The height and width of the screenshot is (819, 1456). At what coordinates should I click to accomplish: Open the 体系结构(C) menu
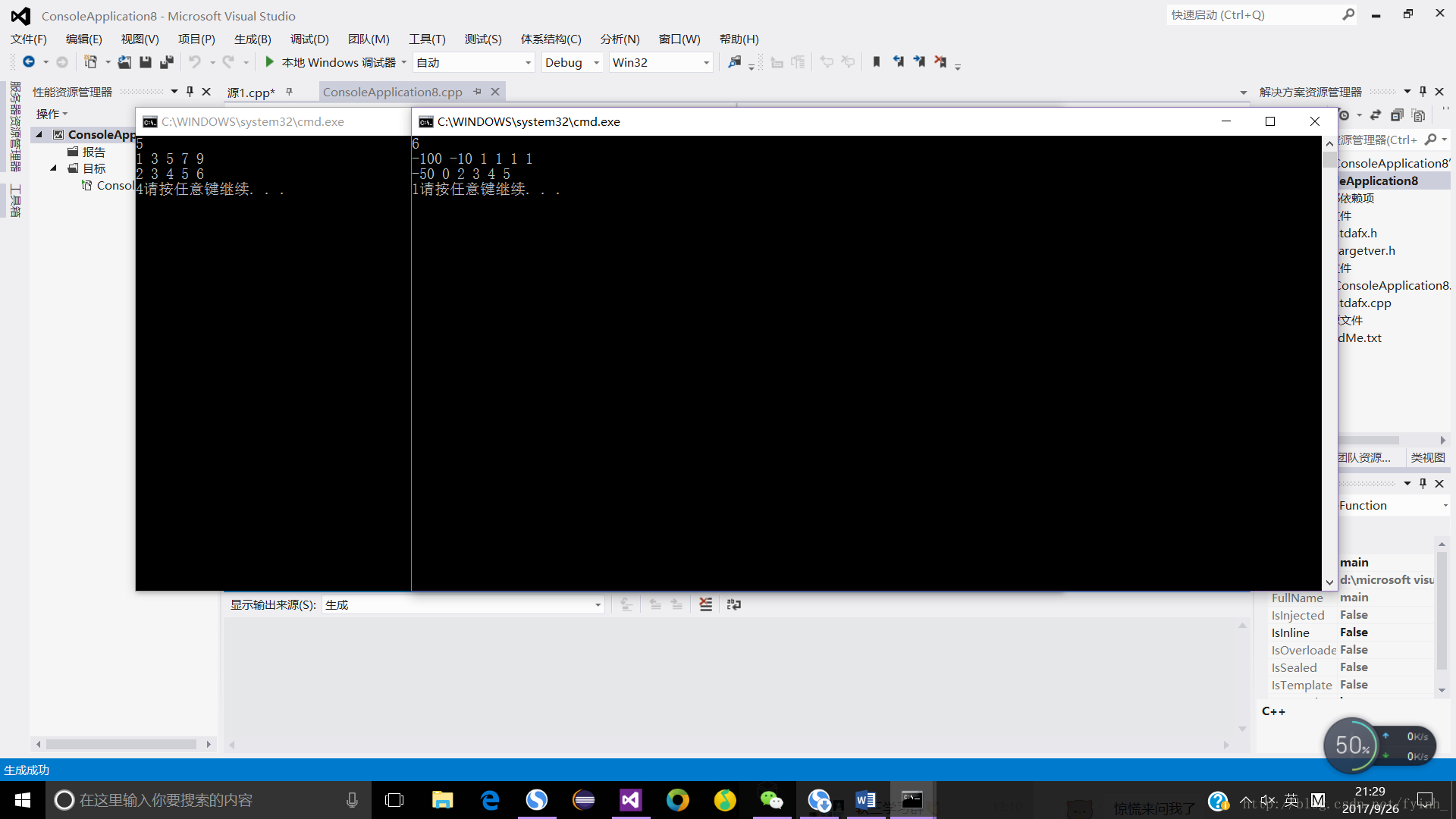(551, 39)
